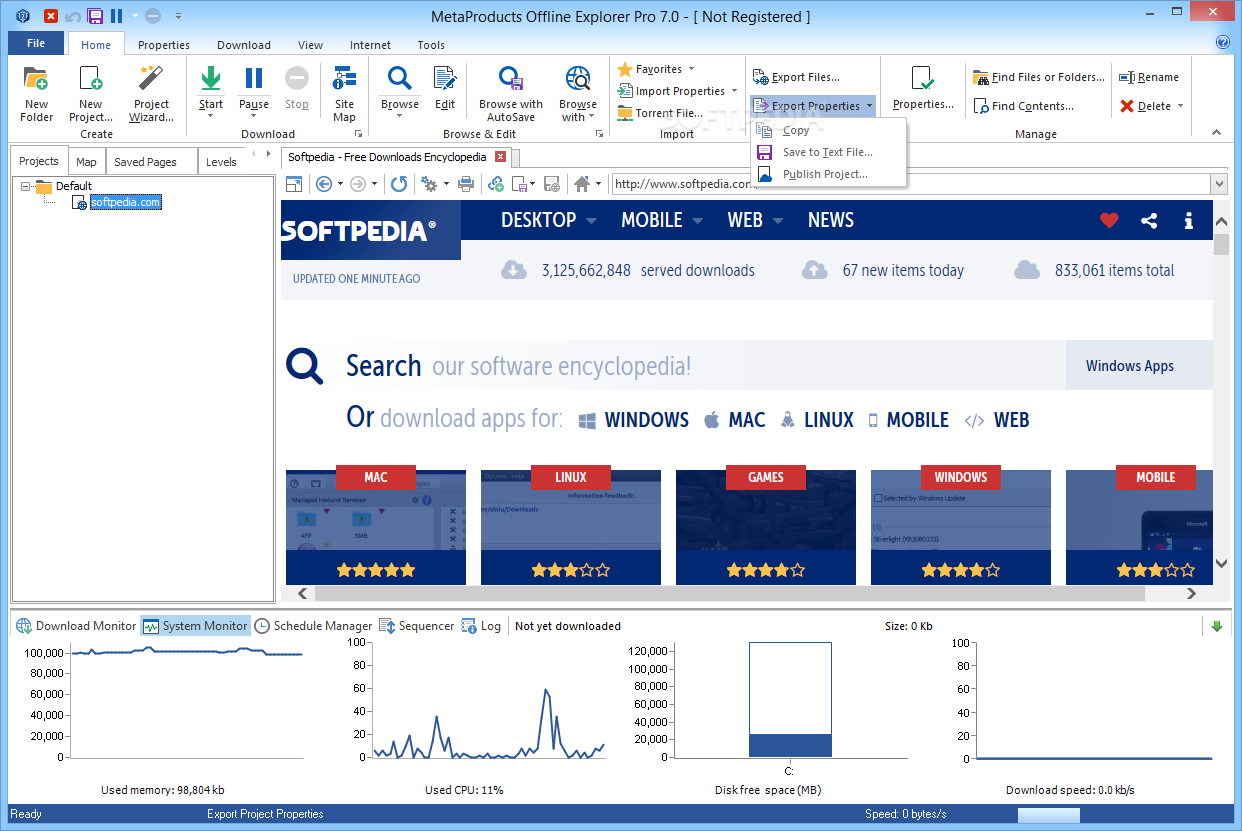Go to the browser home page
Screen dimensions: 1242x831
pyautogui.click(x=582, y=184)
